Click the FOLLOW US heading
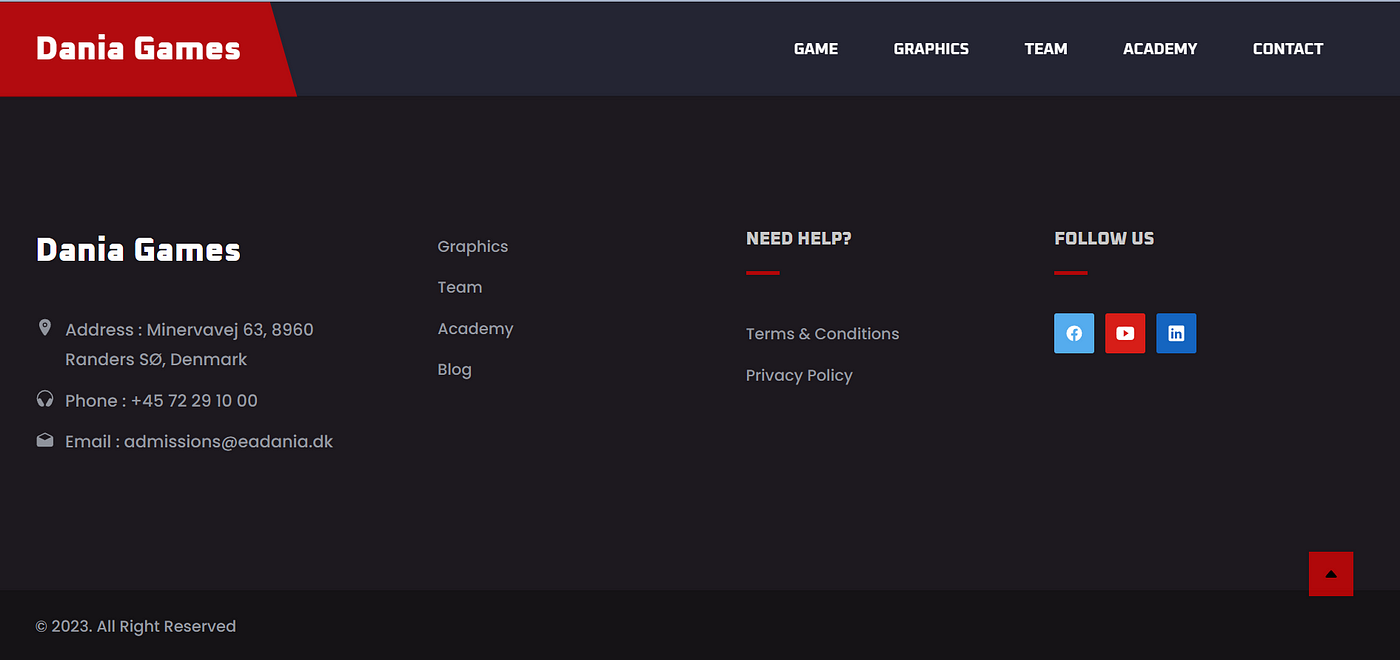The height and width of the screenshot is (660, 1400). [1104, 238]
